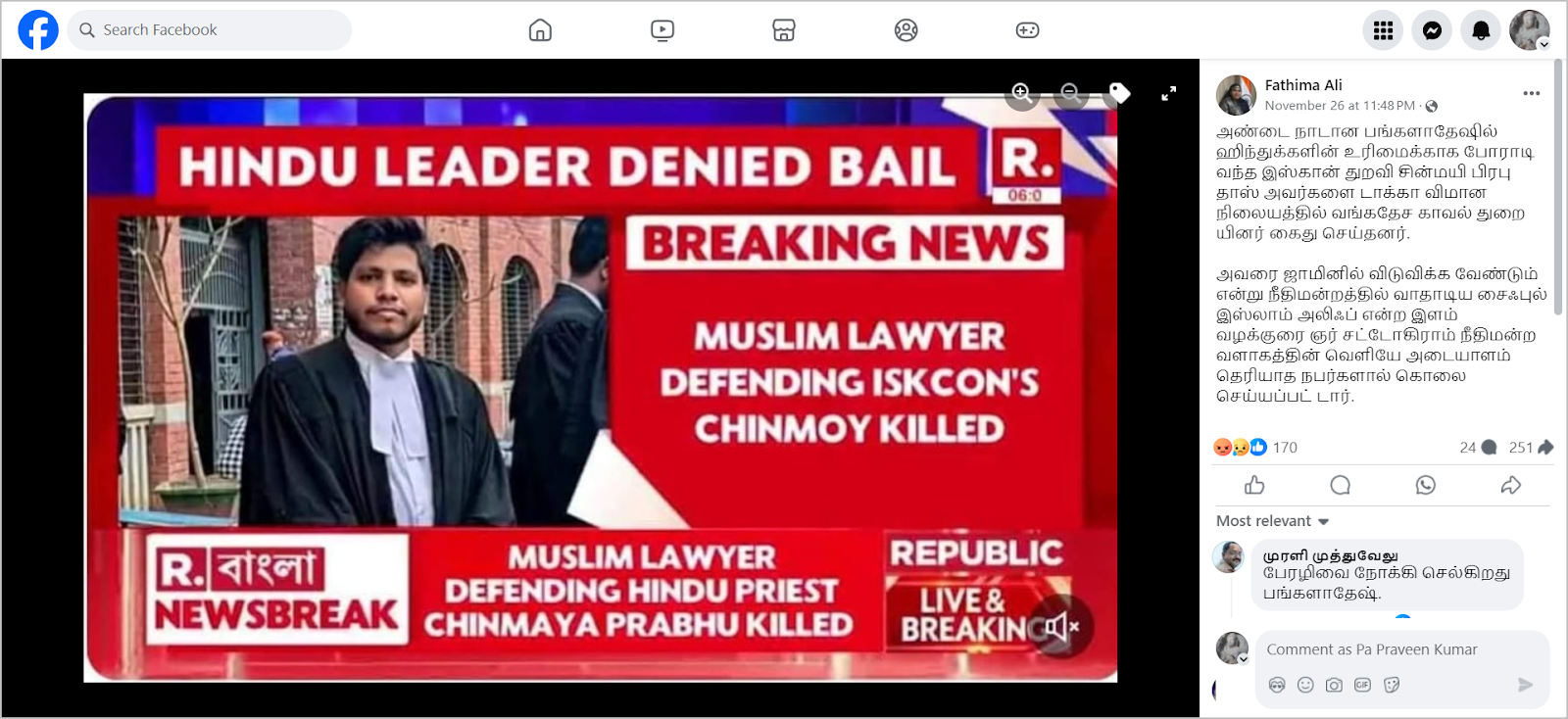Open the apps grid menu
Screen dimensions: 1568x719
coord(1383,30)
